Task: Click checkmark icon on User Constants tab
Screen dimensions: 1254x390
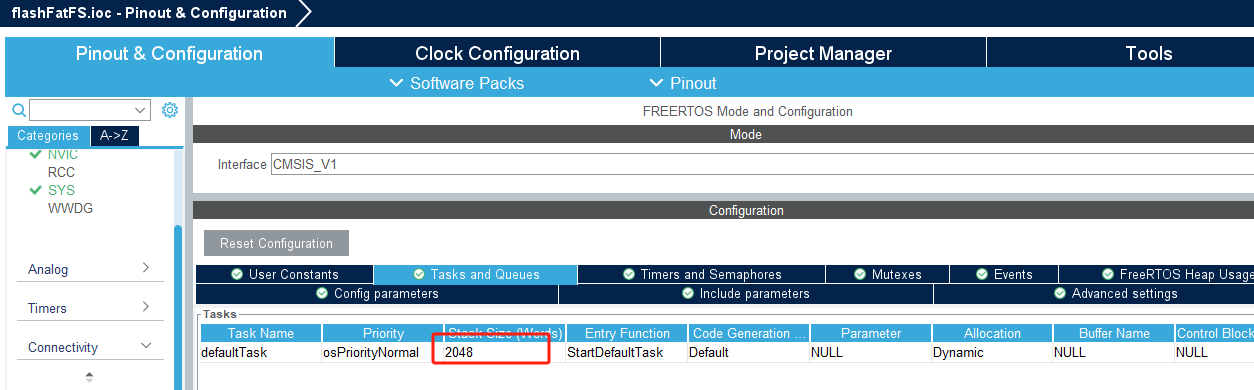Action: click(237, 274)
